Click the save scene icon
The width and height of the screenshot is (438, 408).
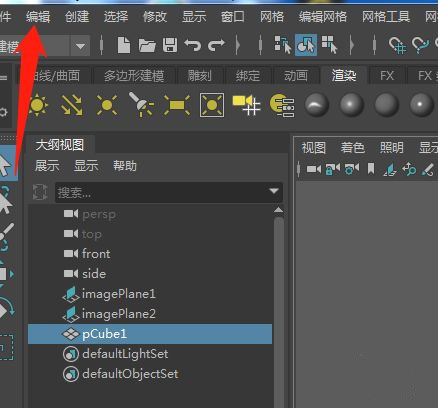pyautogui.click(x=170, y=45)
